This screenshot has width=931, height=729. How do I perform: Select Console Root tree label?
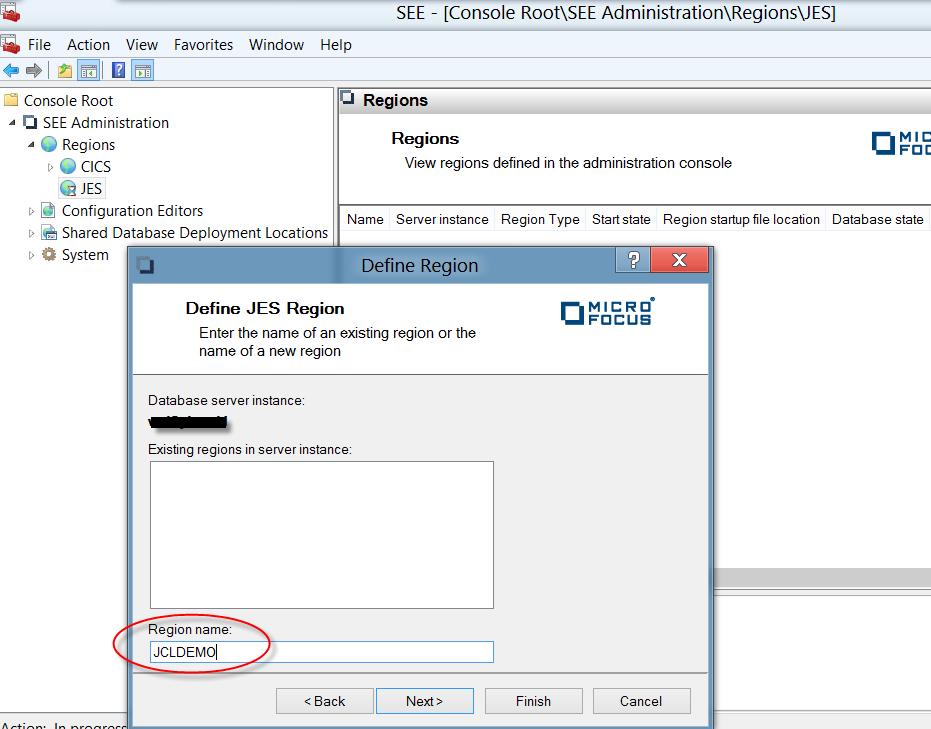click(68, 101)
